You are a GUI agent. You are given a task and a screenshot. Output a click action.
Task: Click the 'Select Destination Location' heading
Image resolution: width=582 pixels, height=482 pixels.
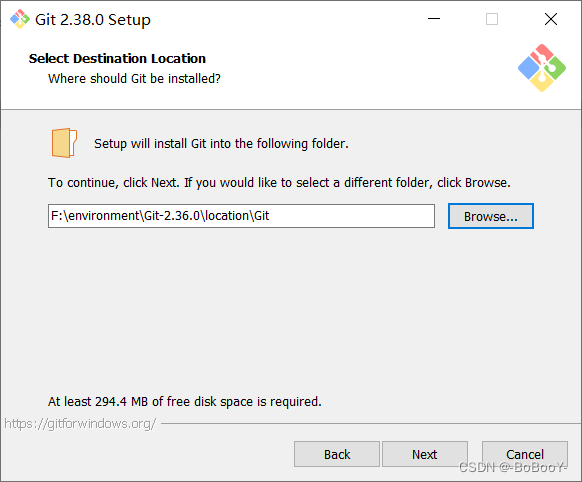117,59
